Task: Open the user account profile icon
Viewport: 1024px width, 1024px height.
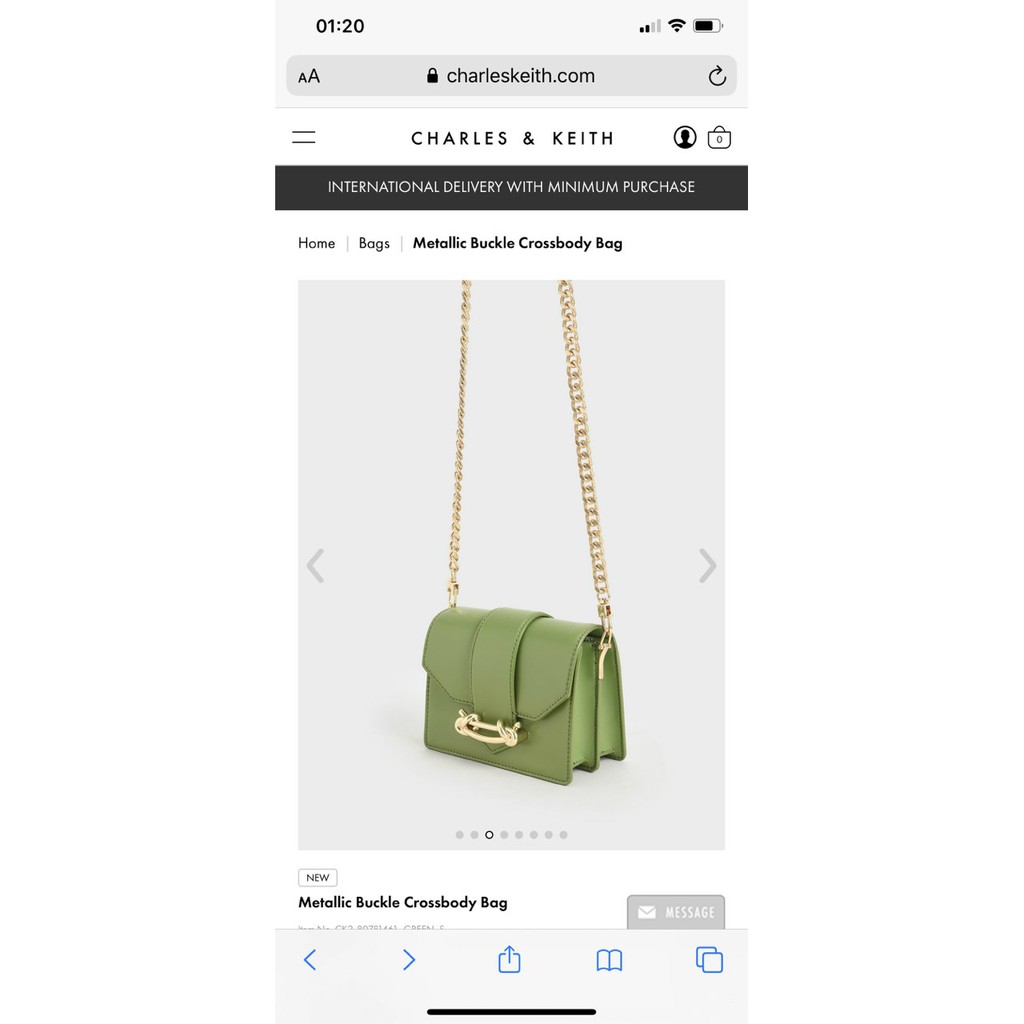Action: [684, 137]
